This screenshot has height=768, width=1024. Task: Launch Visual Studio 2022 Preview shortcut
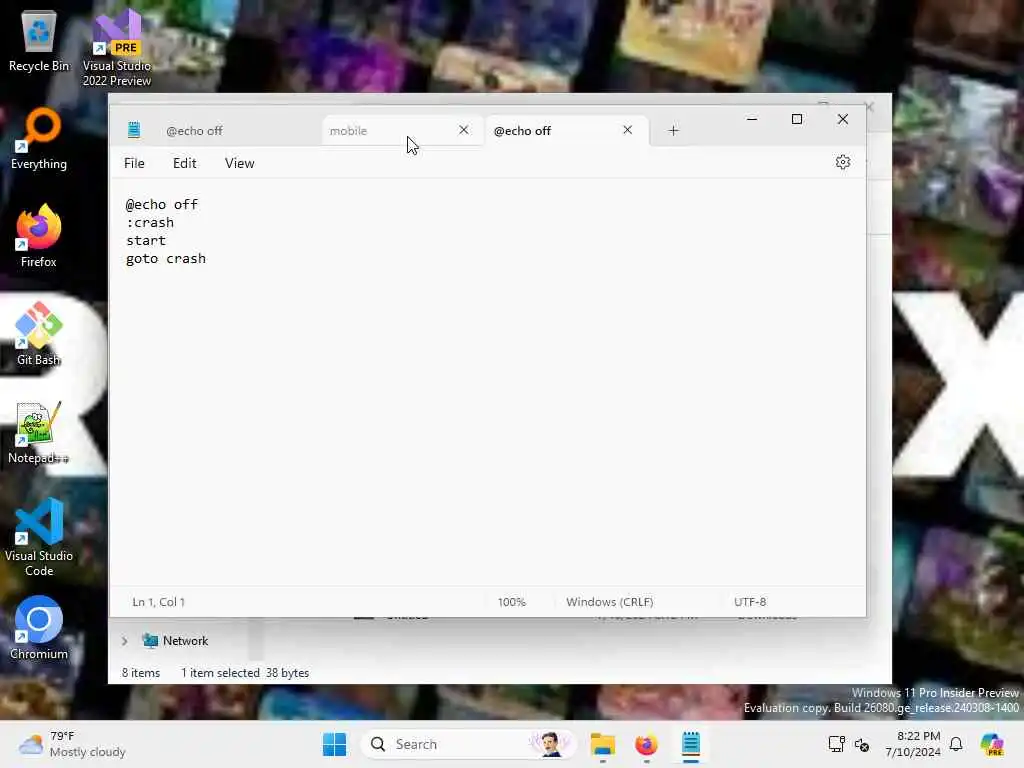click(116, 47)
